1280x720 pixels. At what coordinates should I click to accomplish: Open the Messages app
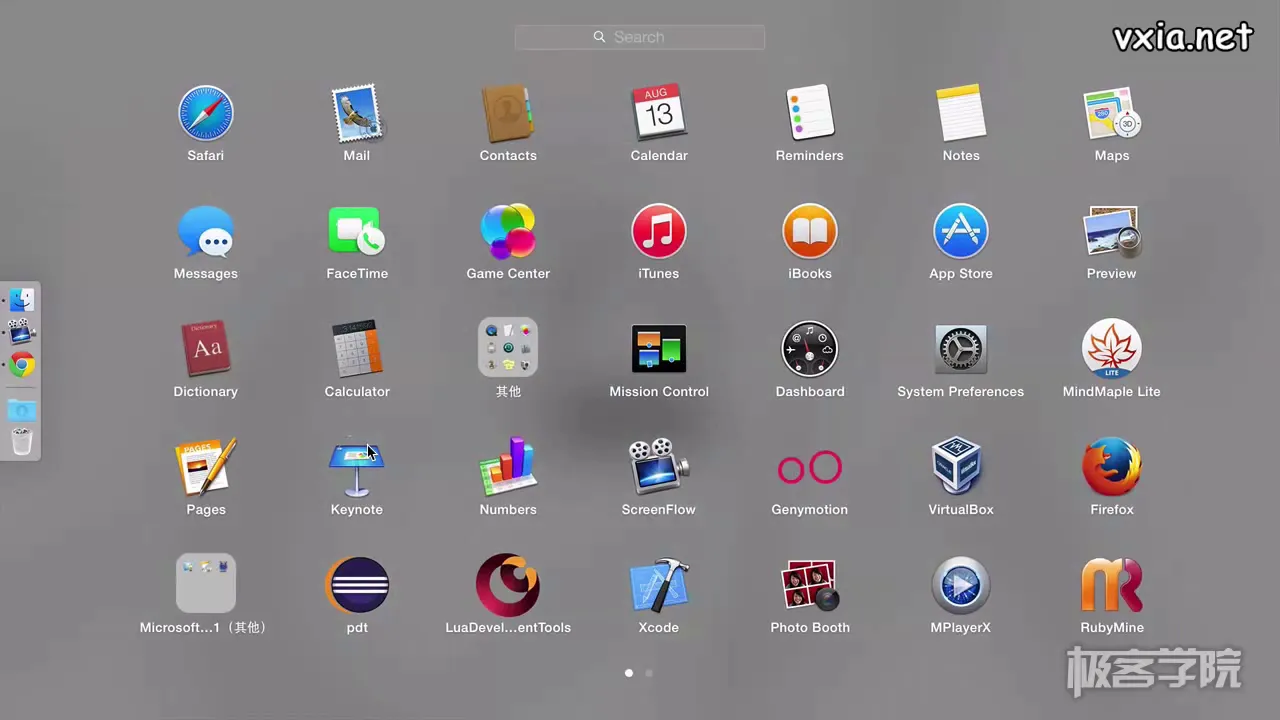point(206,231)
